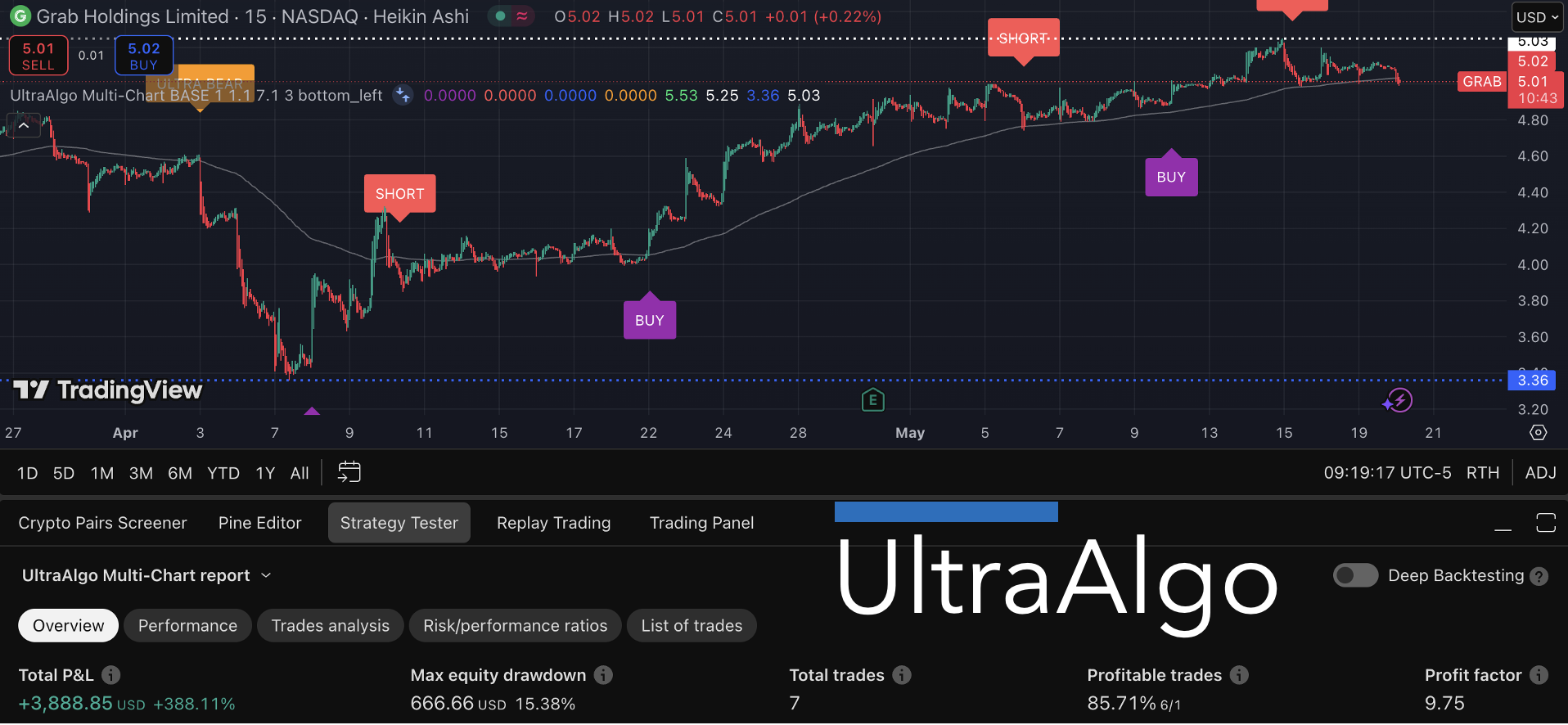Open Deep Backtesting help question icon
1568x725 pixels.
coord(1539,576)
